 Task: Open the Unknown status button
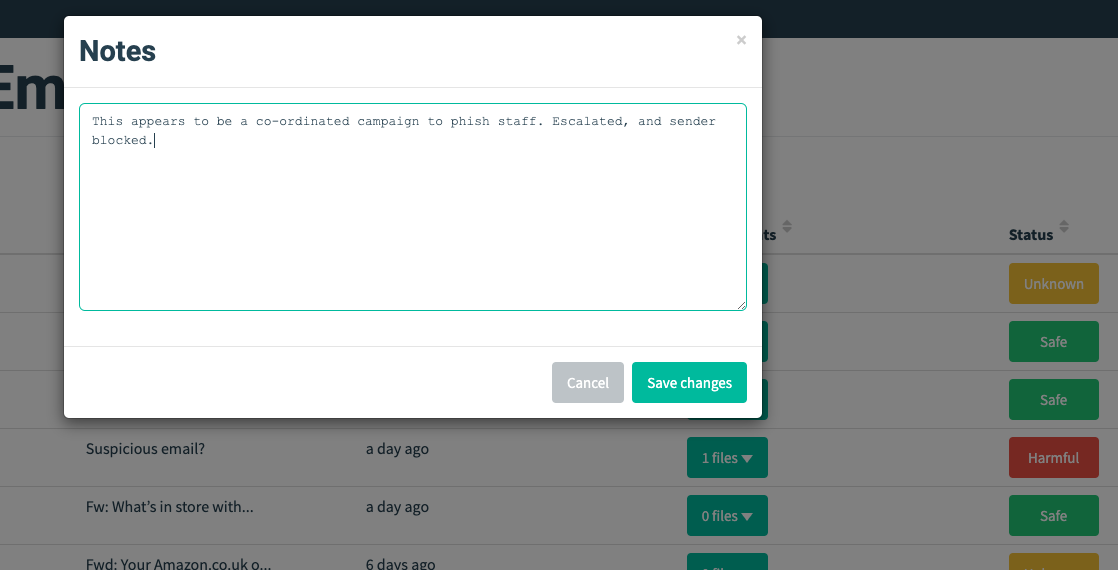1053,284
